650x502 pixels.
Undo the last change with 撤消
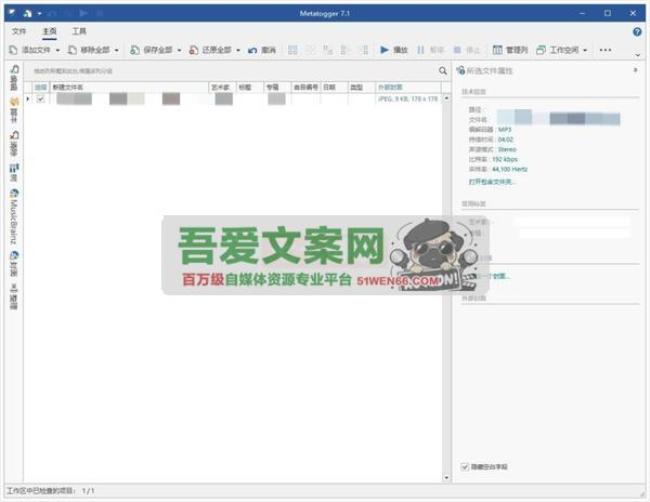click(x=262, y=50)
